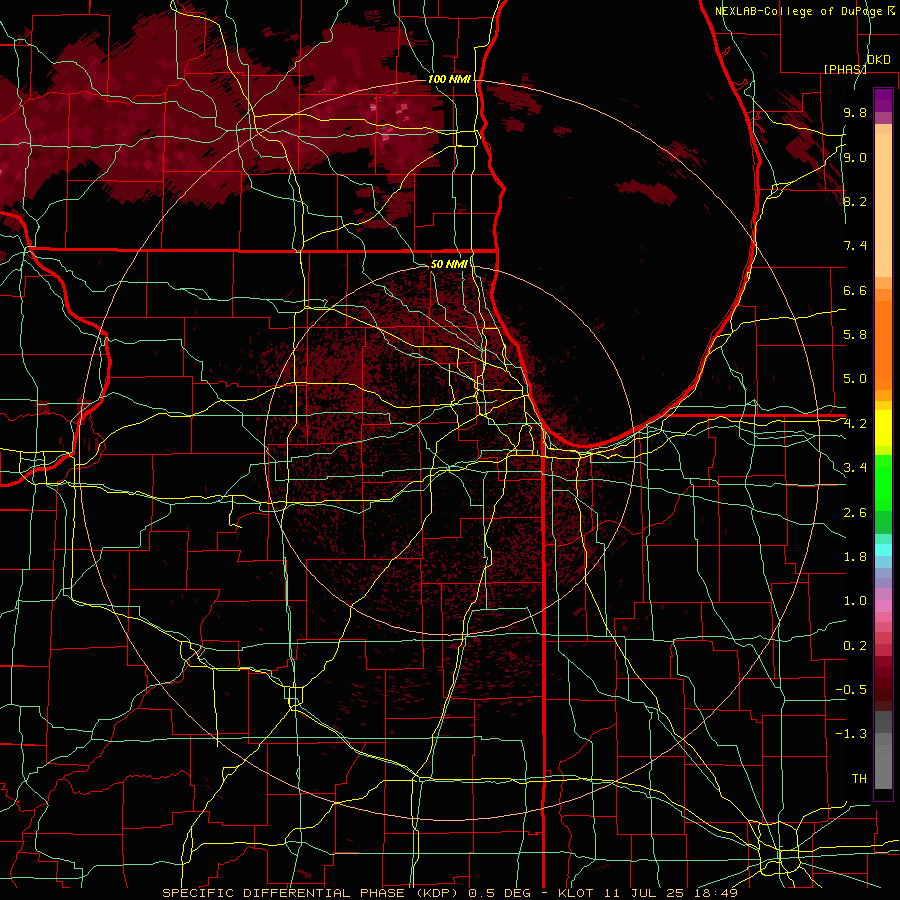Select the 3.4 value on the legend

[855, 468]
